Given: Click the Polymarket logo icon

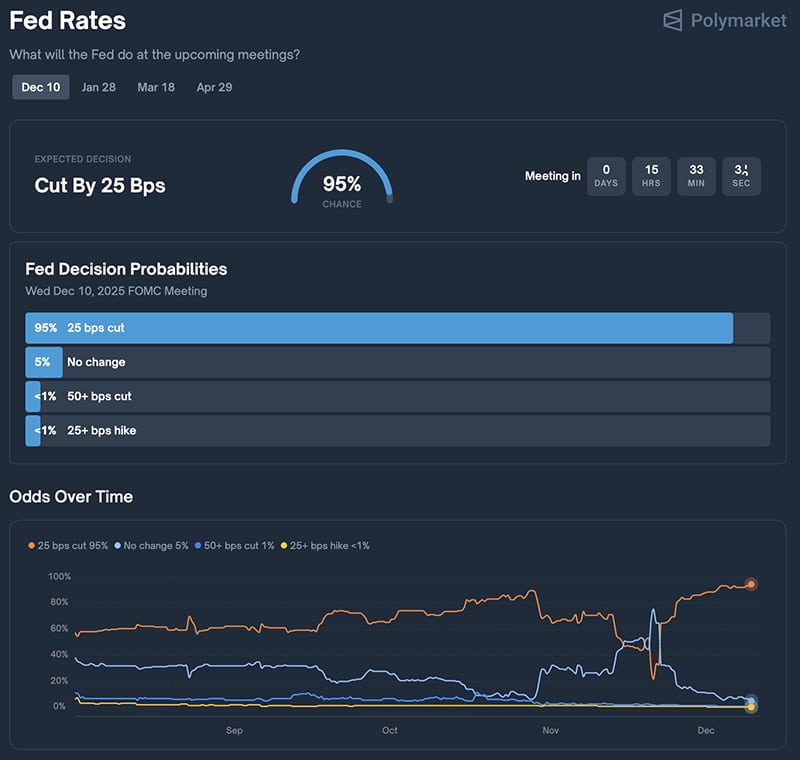Looking at the screenshot, I should coord(673,20).
